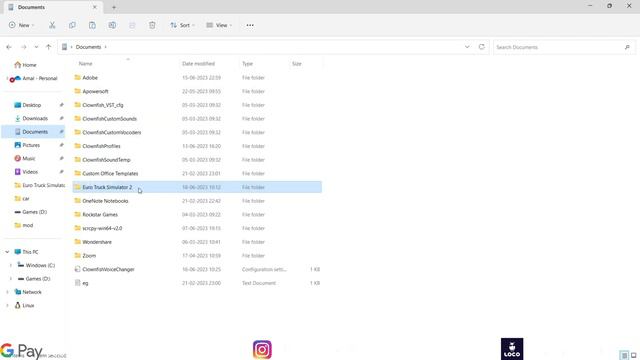
Task: Collapse the This PC tree node
Action: click(7, 252)
